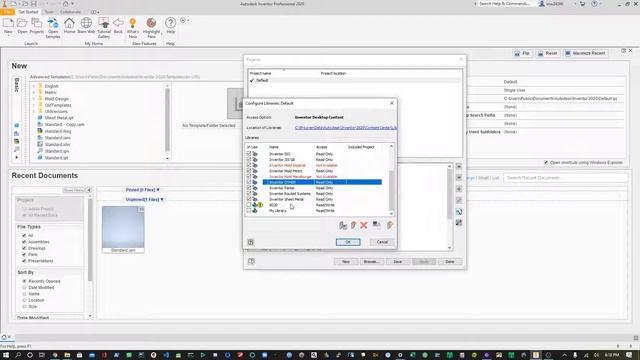Image resolution: width=640 pixels, height=360 pixels.
Task: Expand the OldVersions folder
Action: point(34,111)
